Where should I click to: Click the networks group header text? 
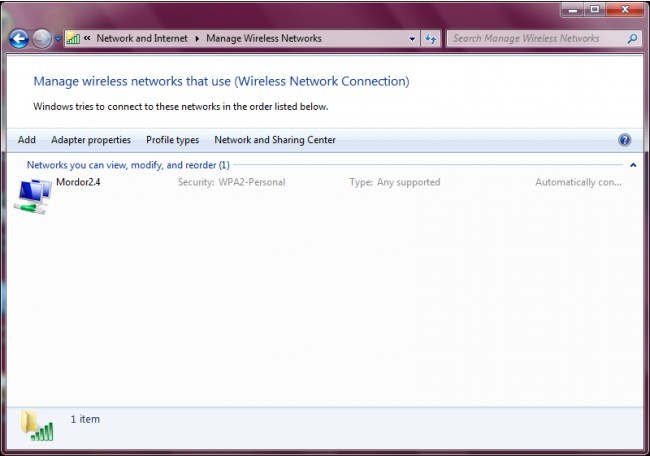tap(128, 165)
